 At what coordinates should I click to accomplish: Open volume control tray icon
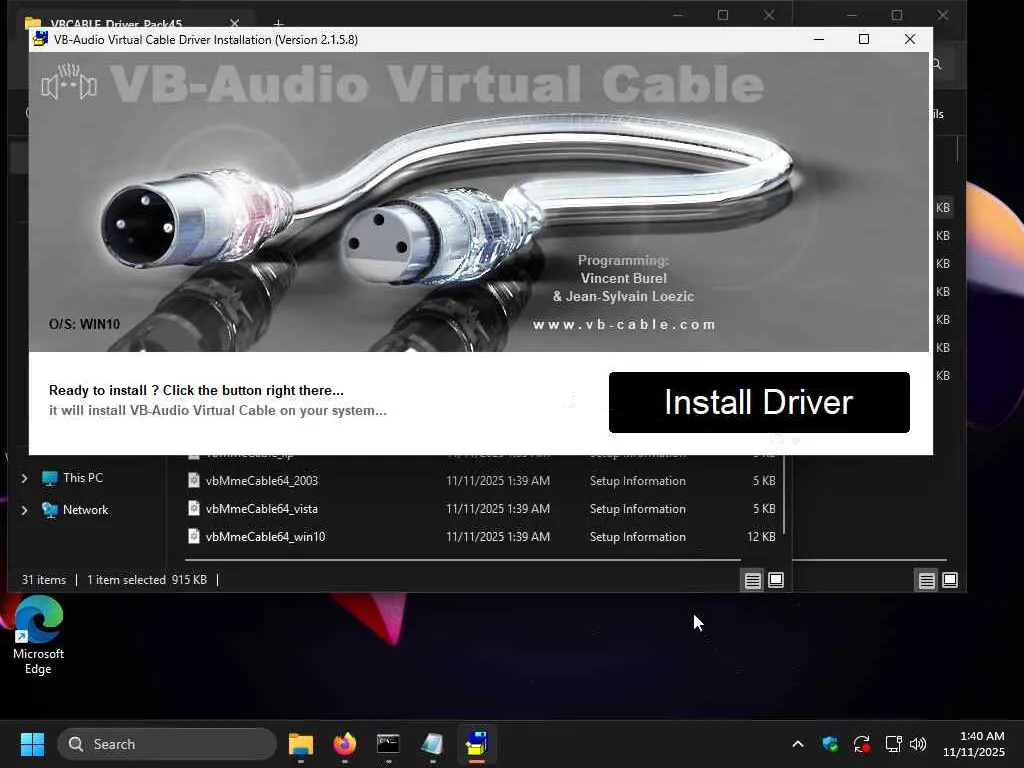pyautogui.click(x=918, y=744)
